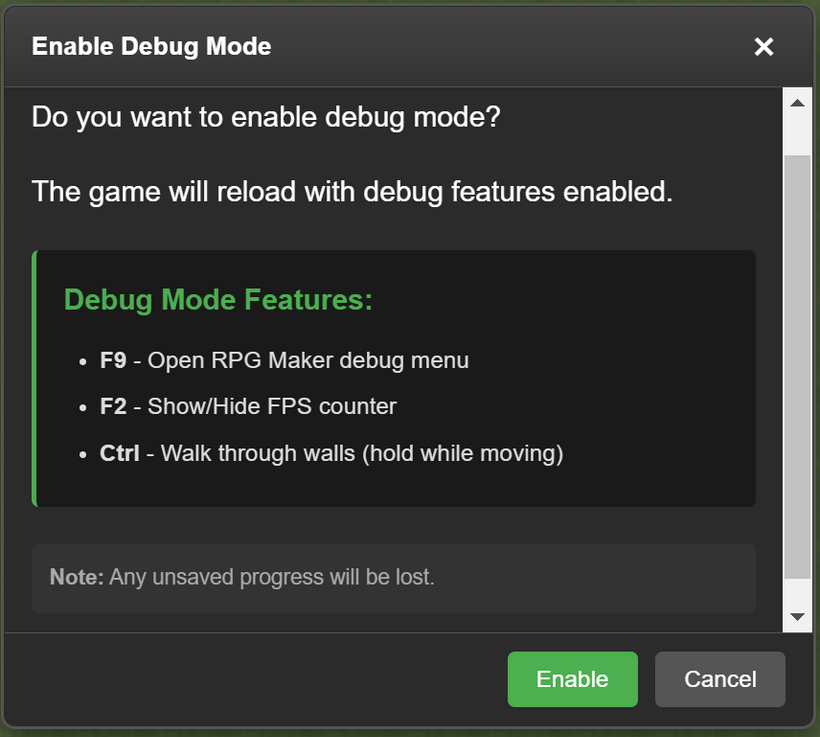Click "Show/Hide FPS counter" text
Image resolution: width=820 pixels, height=737 pixels.
tap(272, 407)
